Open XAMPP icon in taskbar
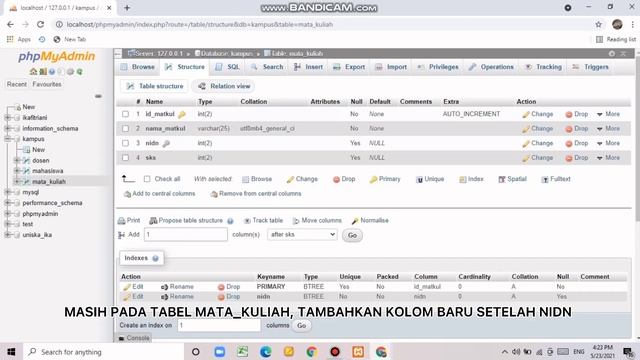The image size is (640, 360). [358, 351]
